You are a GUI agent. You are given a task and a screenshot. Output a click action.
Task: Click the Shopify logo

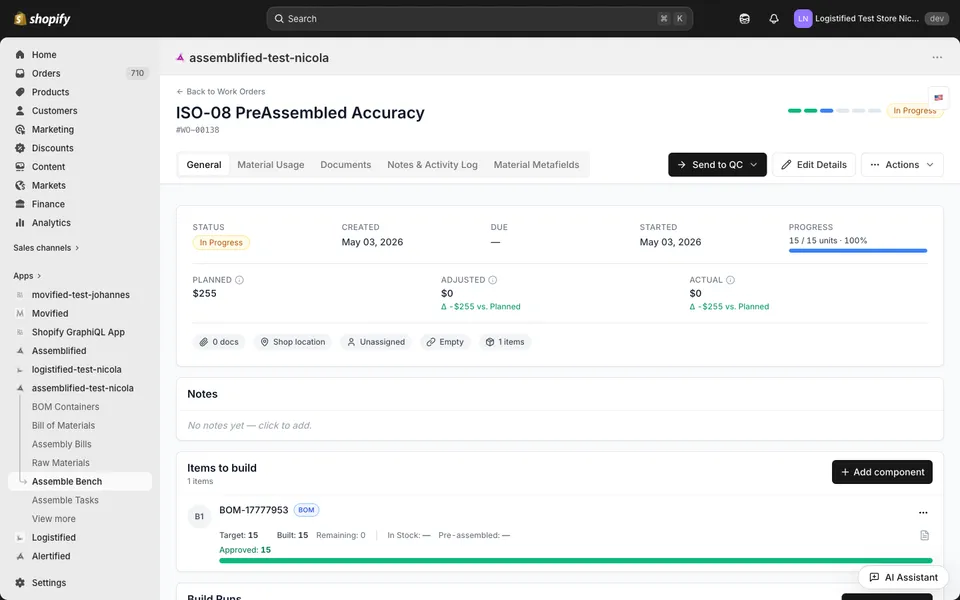coord(42,19)
